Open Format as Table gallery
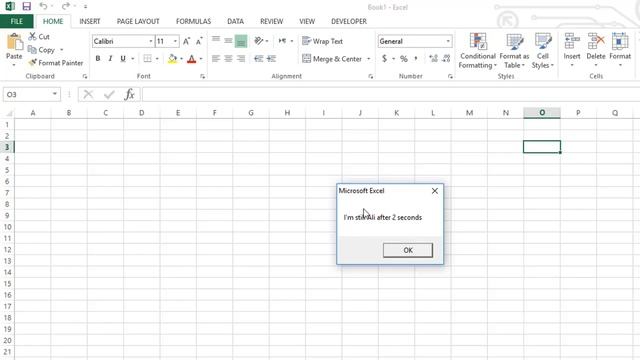This screenshot has width=640, height=360. 514,51
